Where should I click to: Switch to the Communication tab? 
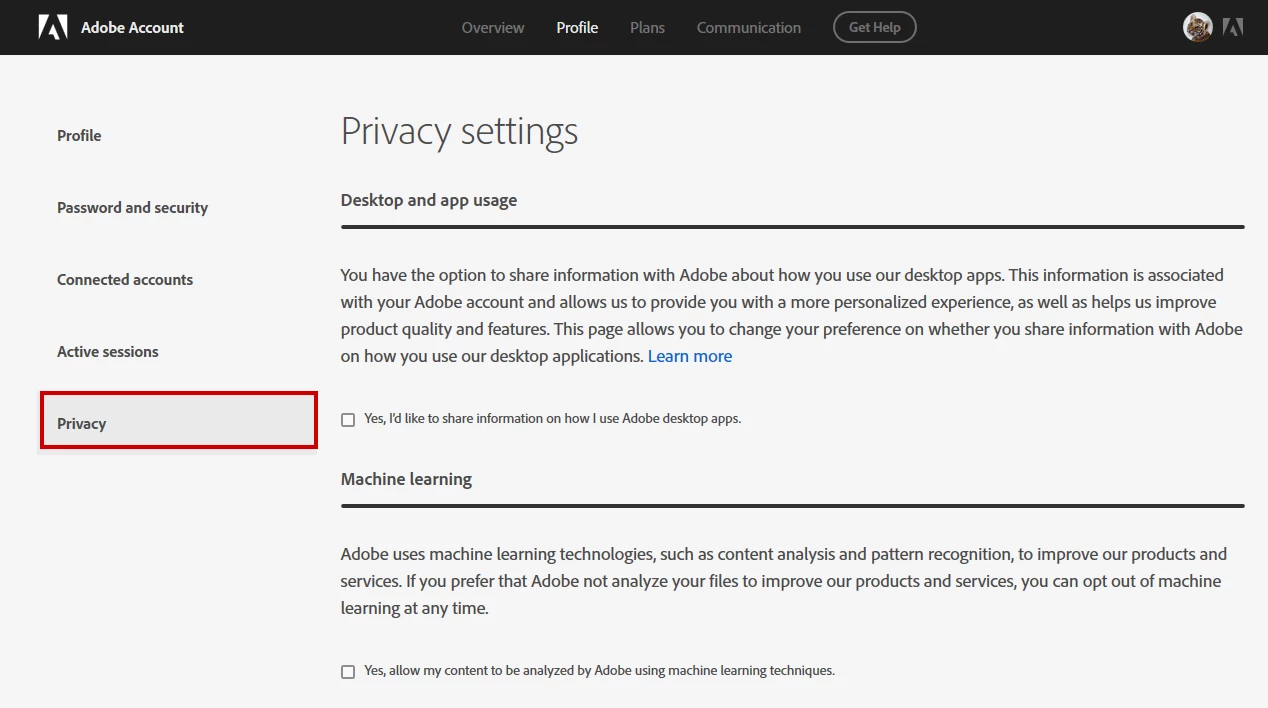(x=749, y=27)
